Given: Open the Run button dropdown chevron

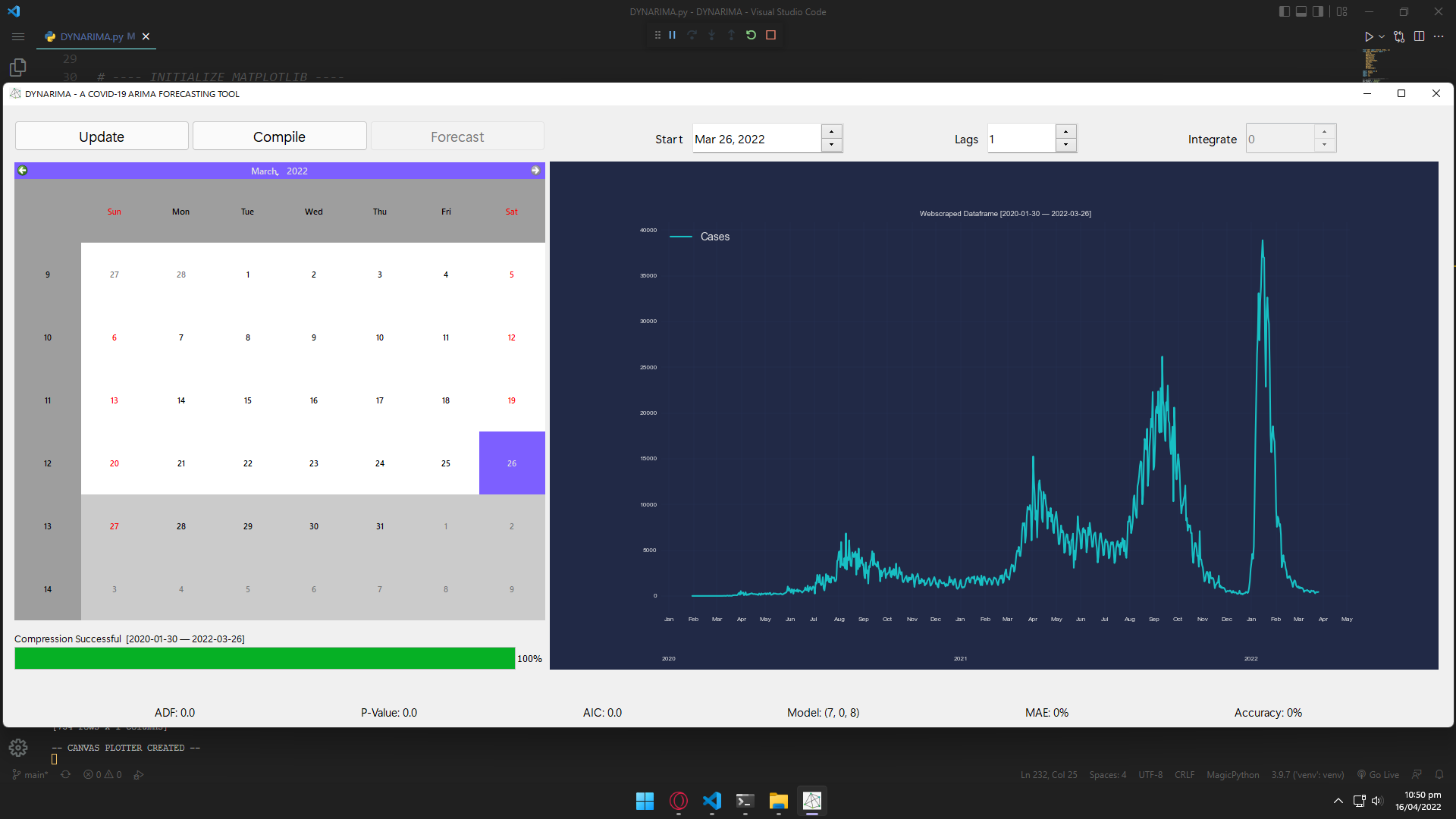Looking at the screenshot, I should pos(1380,36).
